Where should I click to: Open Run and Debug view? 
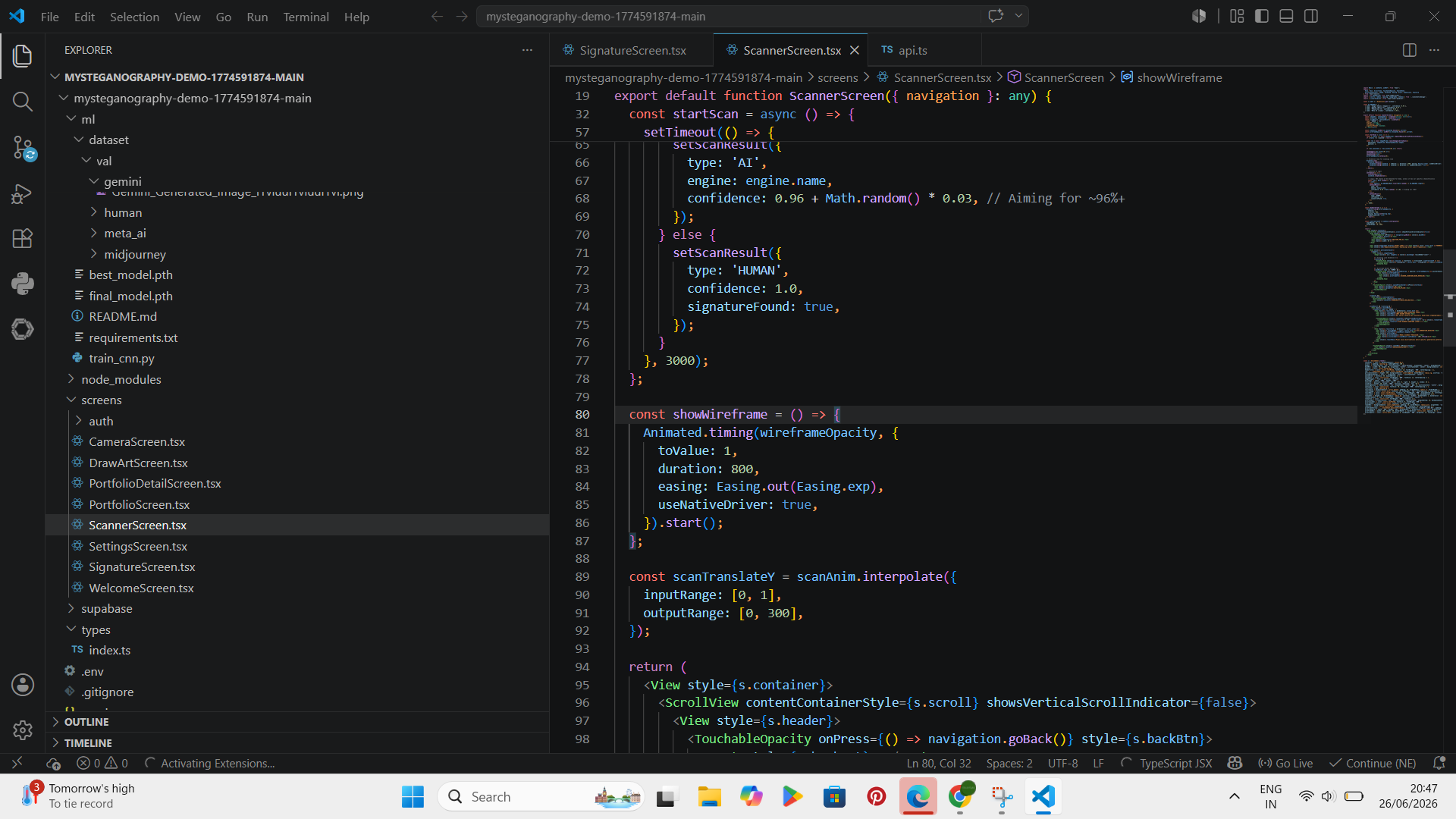pos(23,193)
